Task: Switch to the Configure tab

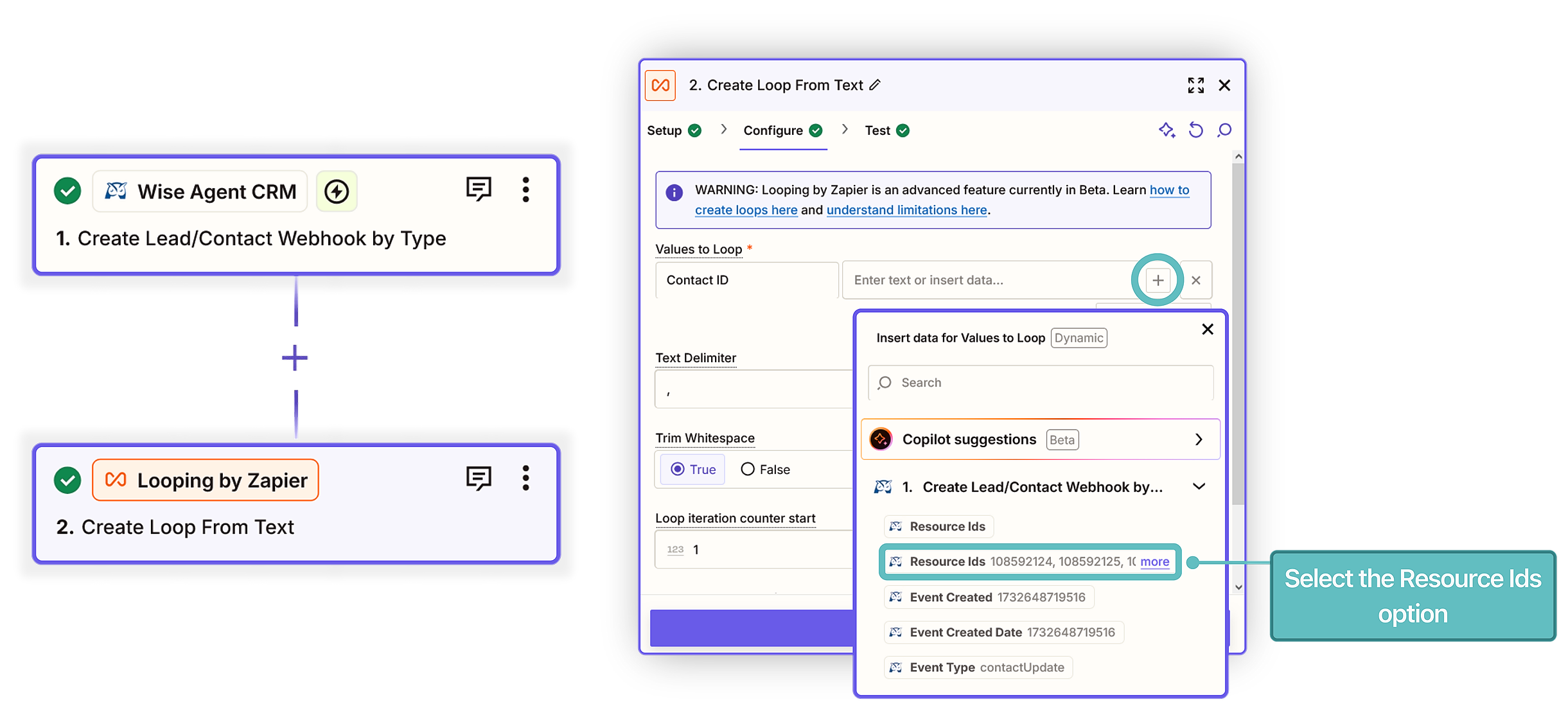Action: click(783, 130)
